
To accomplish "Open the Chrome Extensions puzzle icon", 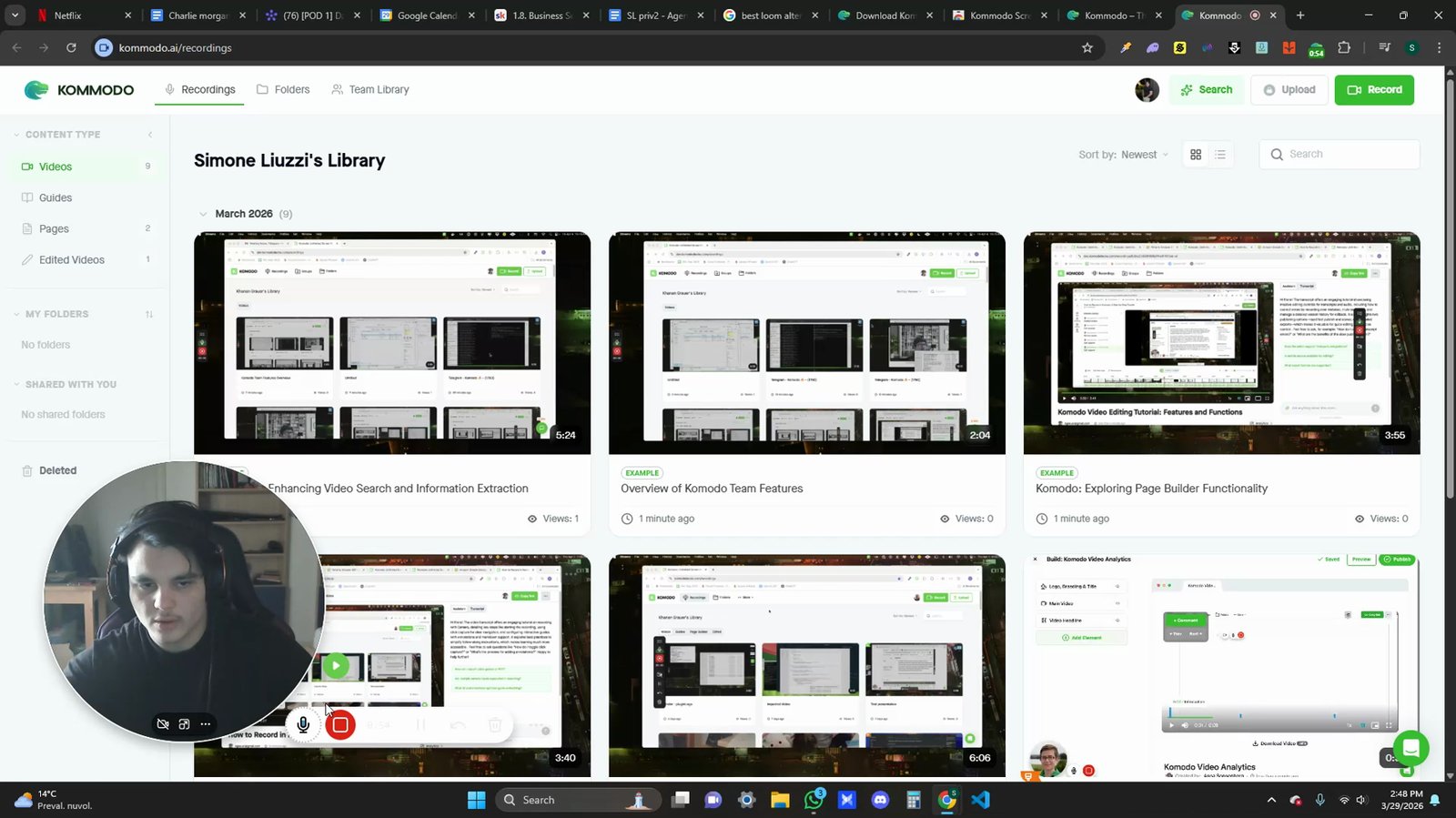I will click(x=1344, y=48).
